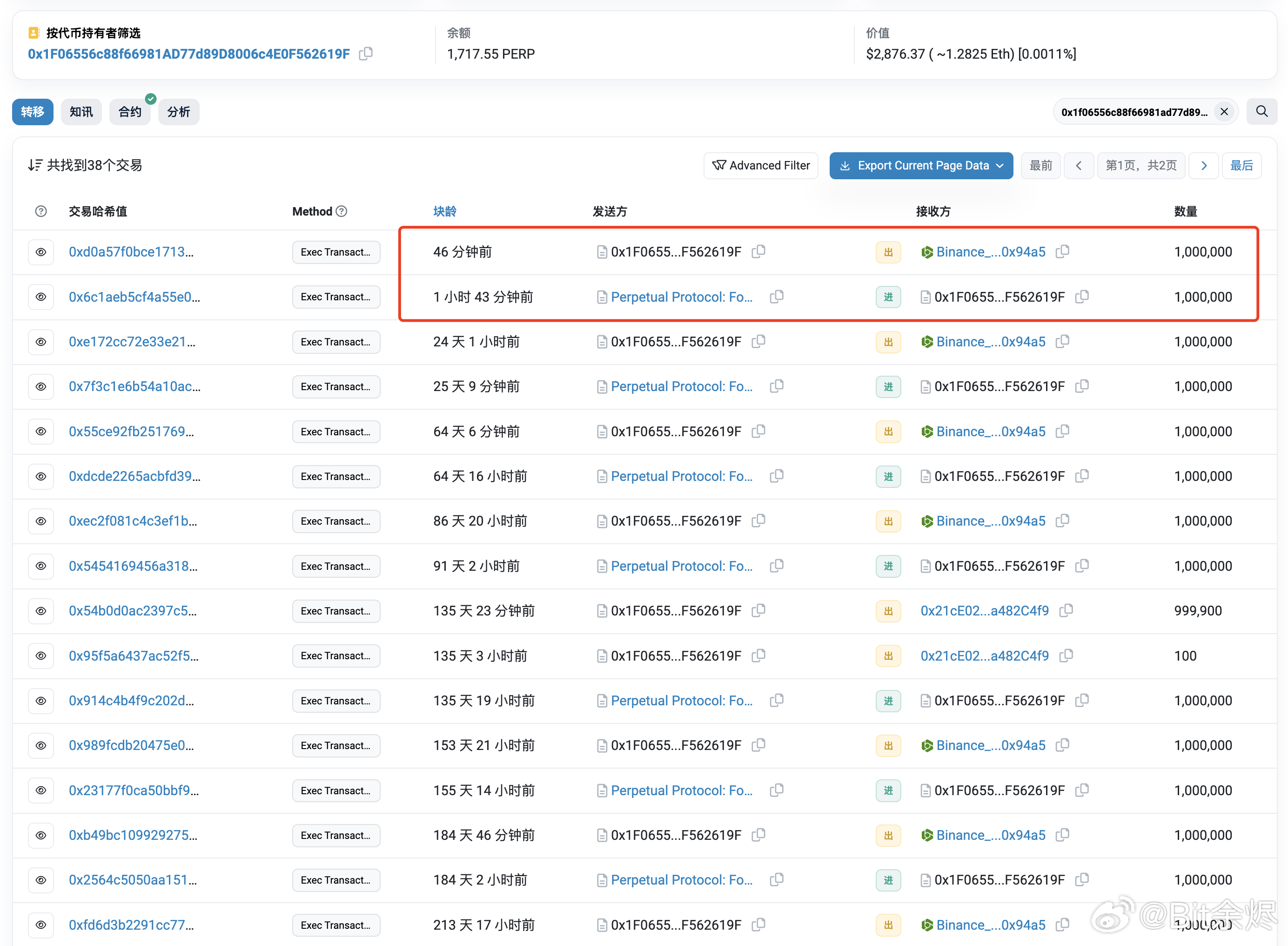Toggle eye preview for 0x55ce92fb251769 transaction
1288x946 pixels.
pos(40,431)
